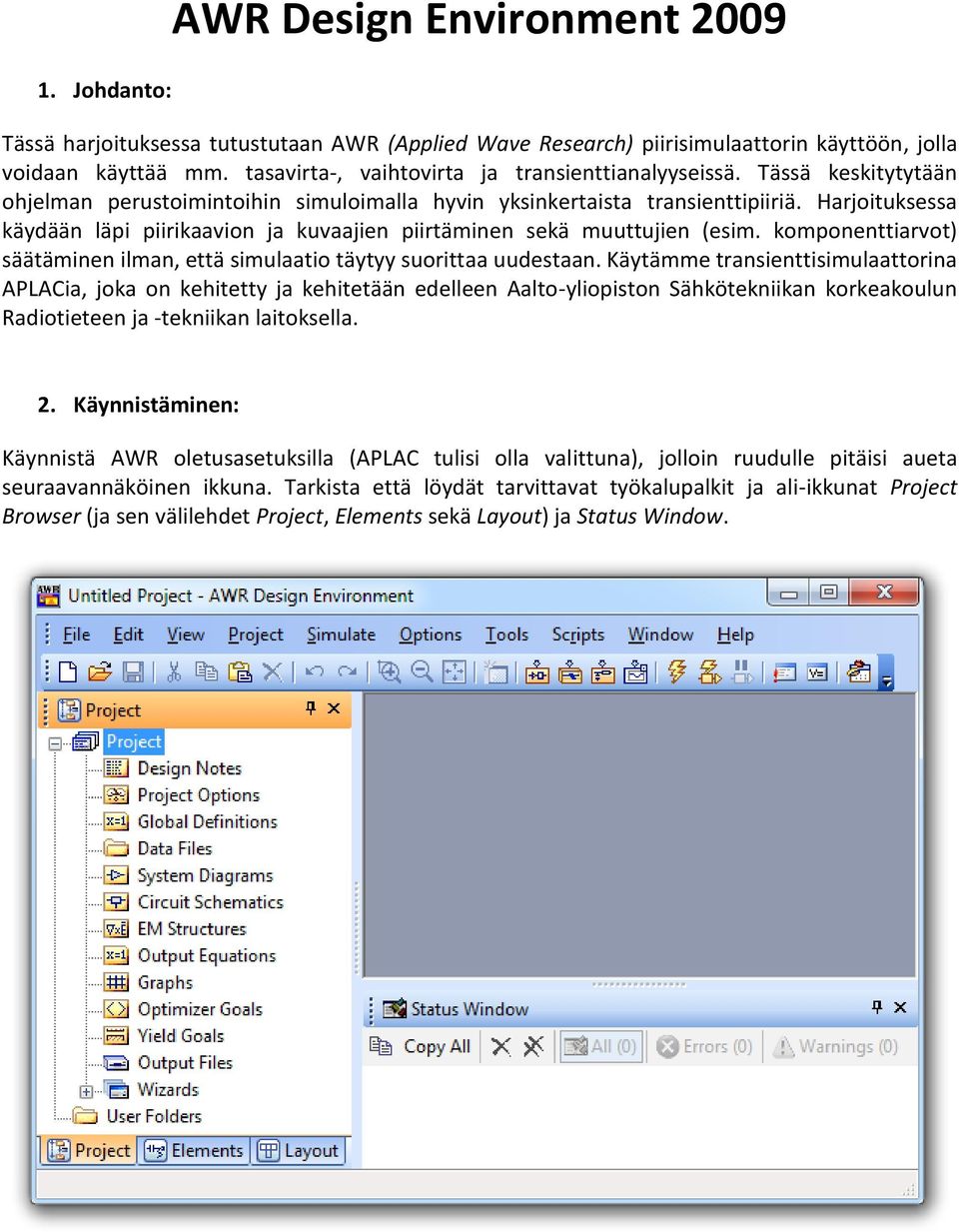Open the Simulate menu

(x=341, y=634)
